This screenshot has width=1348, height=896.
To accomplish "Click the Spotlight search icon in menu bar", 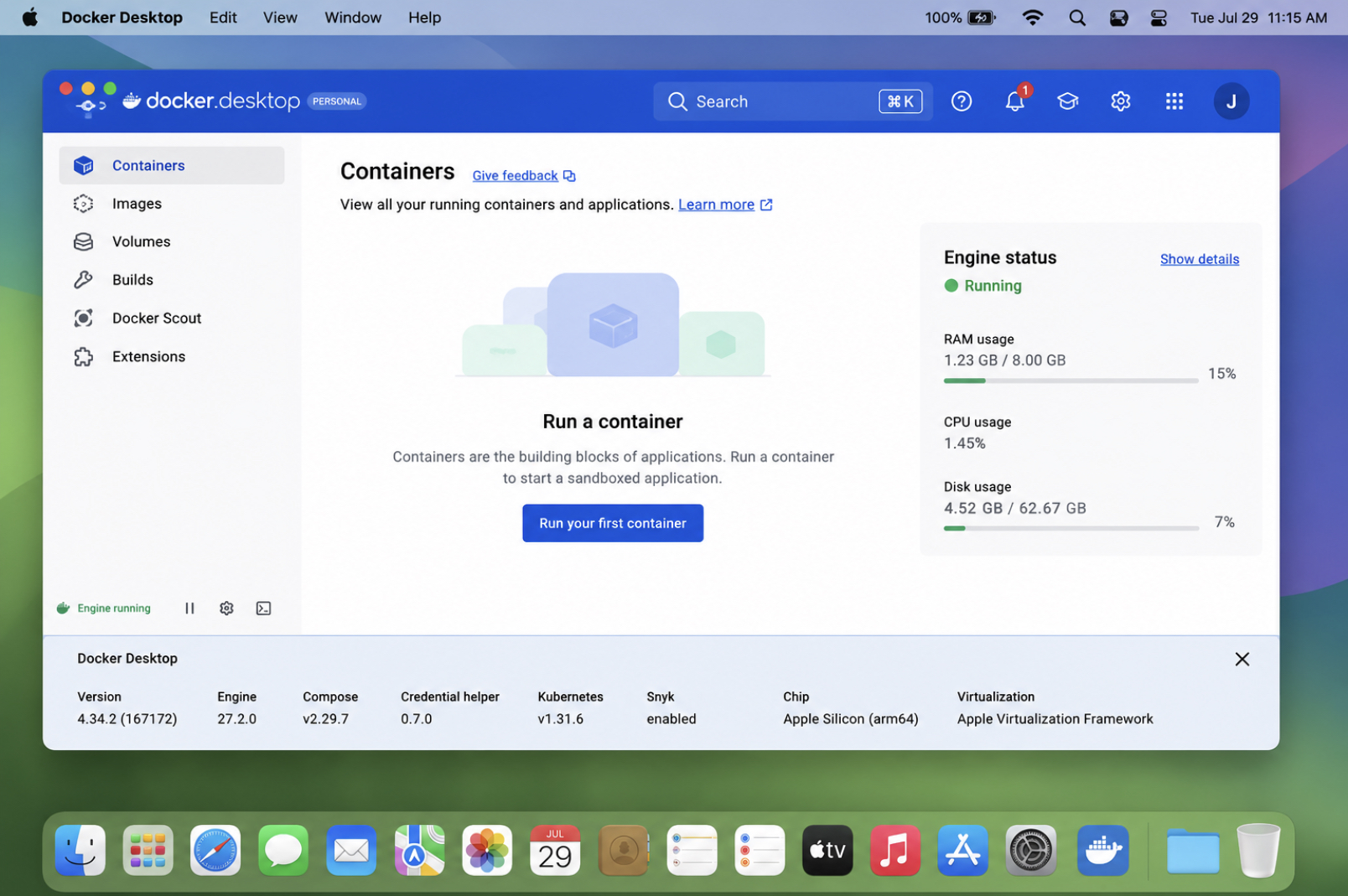I will pyautogui.click(x=1077, y=18).
